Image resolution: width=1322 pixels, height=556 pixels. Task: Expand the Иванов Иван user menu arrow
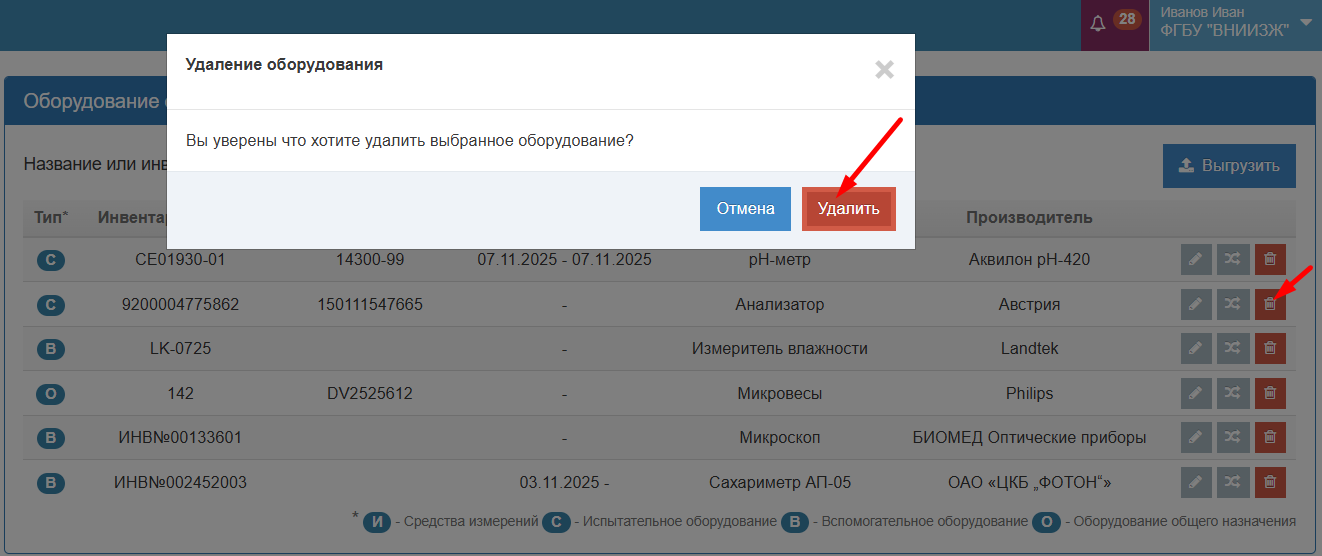pos(1305,22)
